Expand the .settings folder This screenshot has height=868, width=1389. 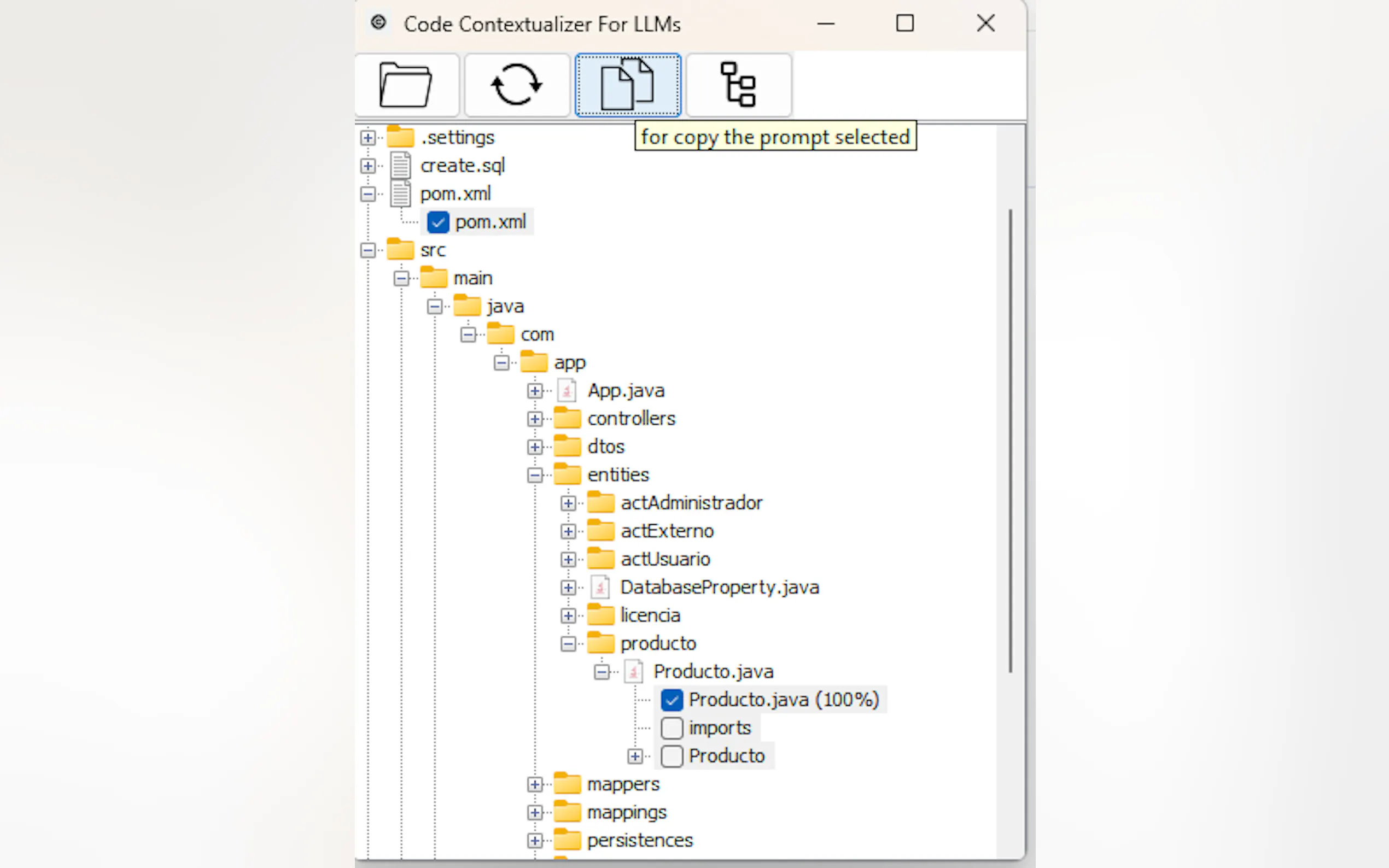(x=368, y=138)
